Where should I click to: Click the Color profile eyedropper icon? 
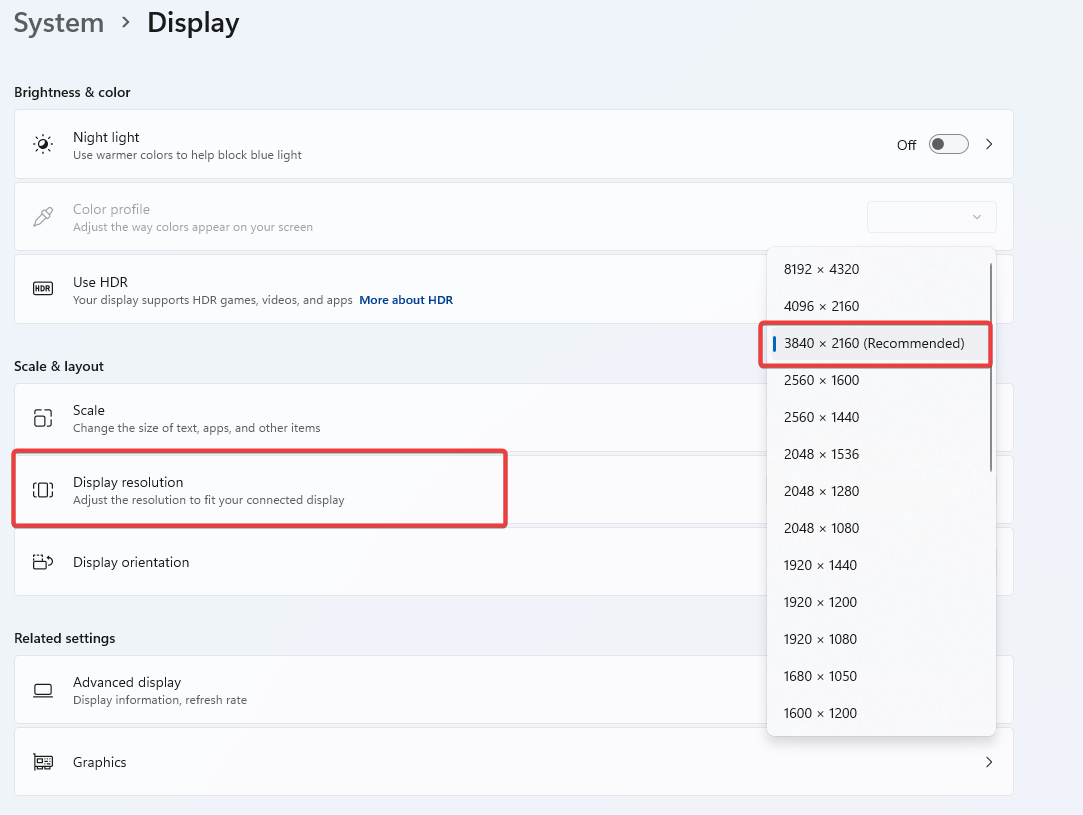point(43,217)
